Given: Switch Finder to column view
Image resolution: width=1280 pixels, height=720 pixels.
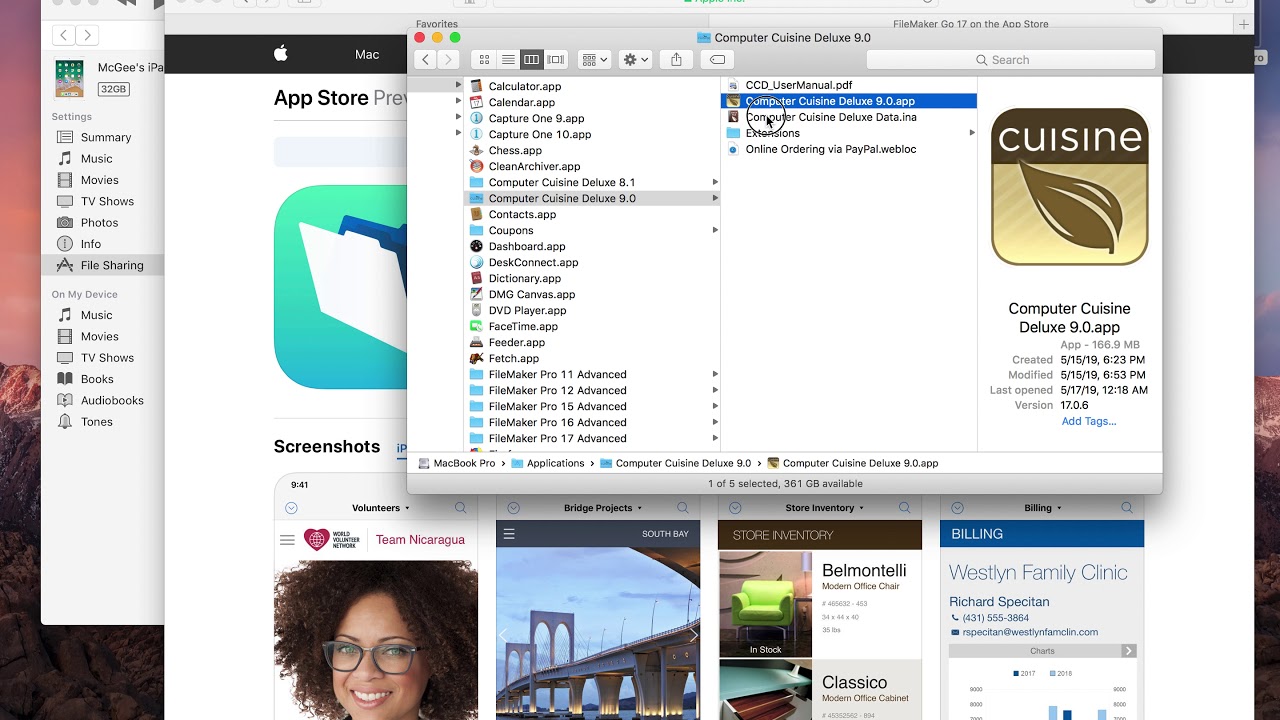Looking at the screenshot, I should coord(531,60).
